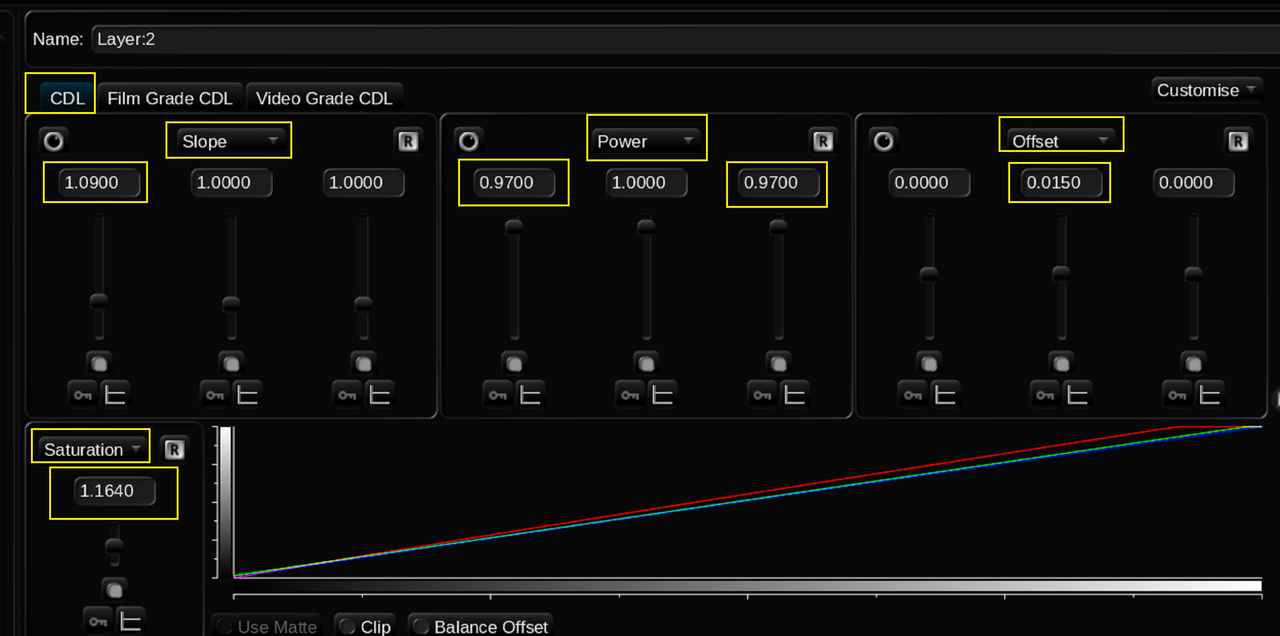Click the keyframe key icon under Offset red

coord(914,395)
